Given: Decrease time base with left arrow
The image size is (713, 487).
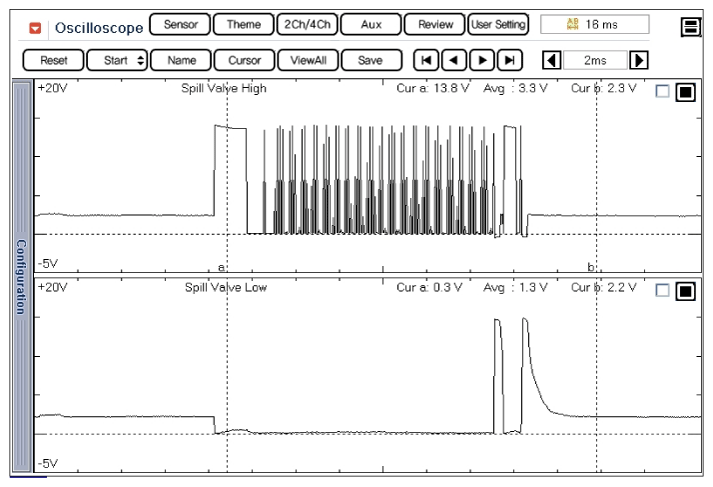Looking at the screenshot, I should pyautogui.click(x=550, y=60).
